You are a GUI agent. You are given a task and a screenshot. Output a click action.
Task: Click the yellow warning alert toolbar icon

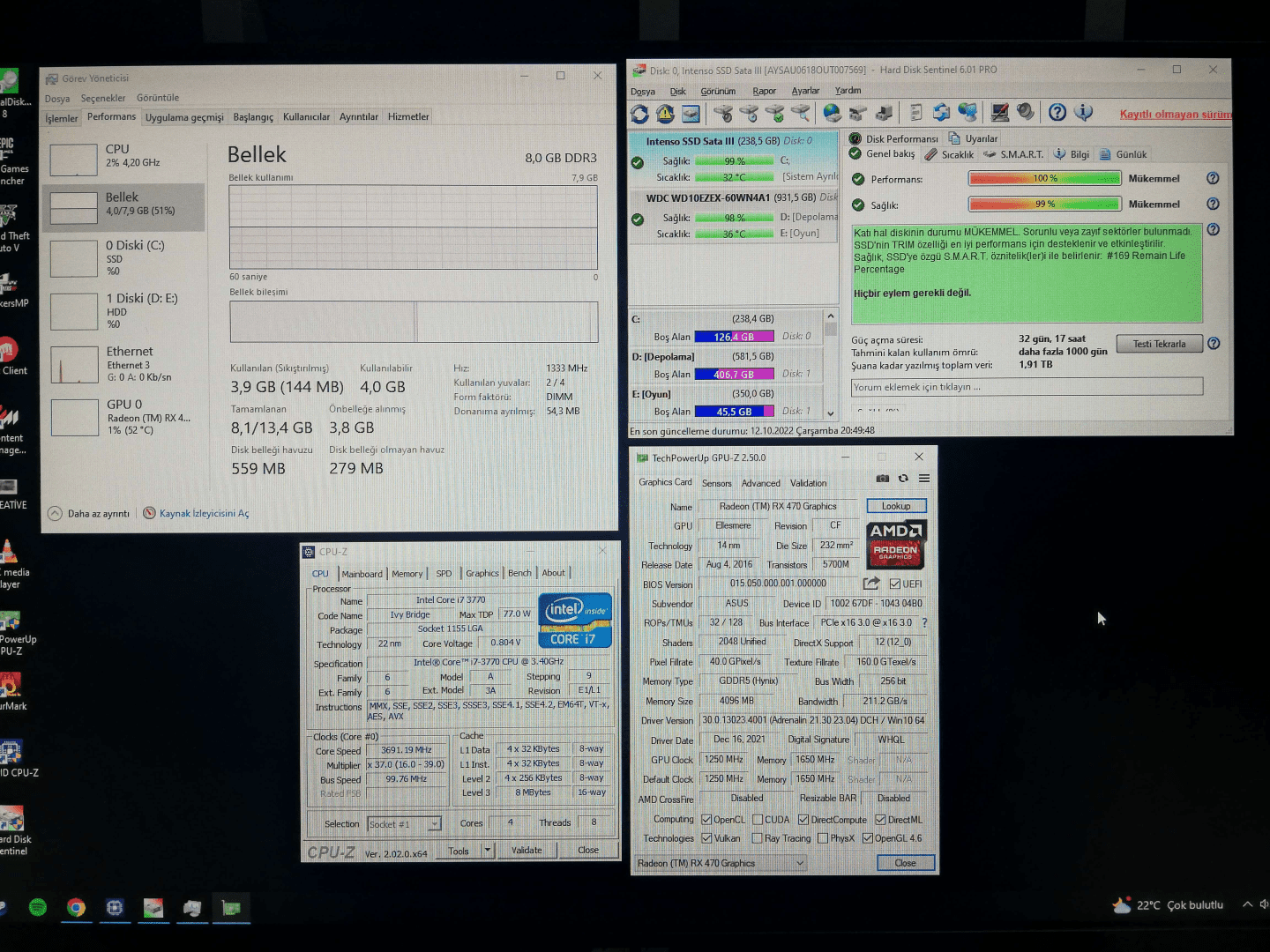coord(665,114)
